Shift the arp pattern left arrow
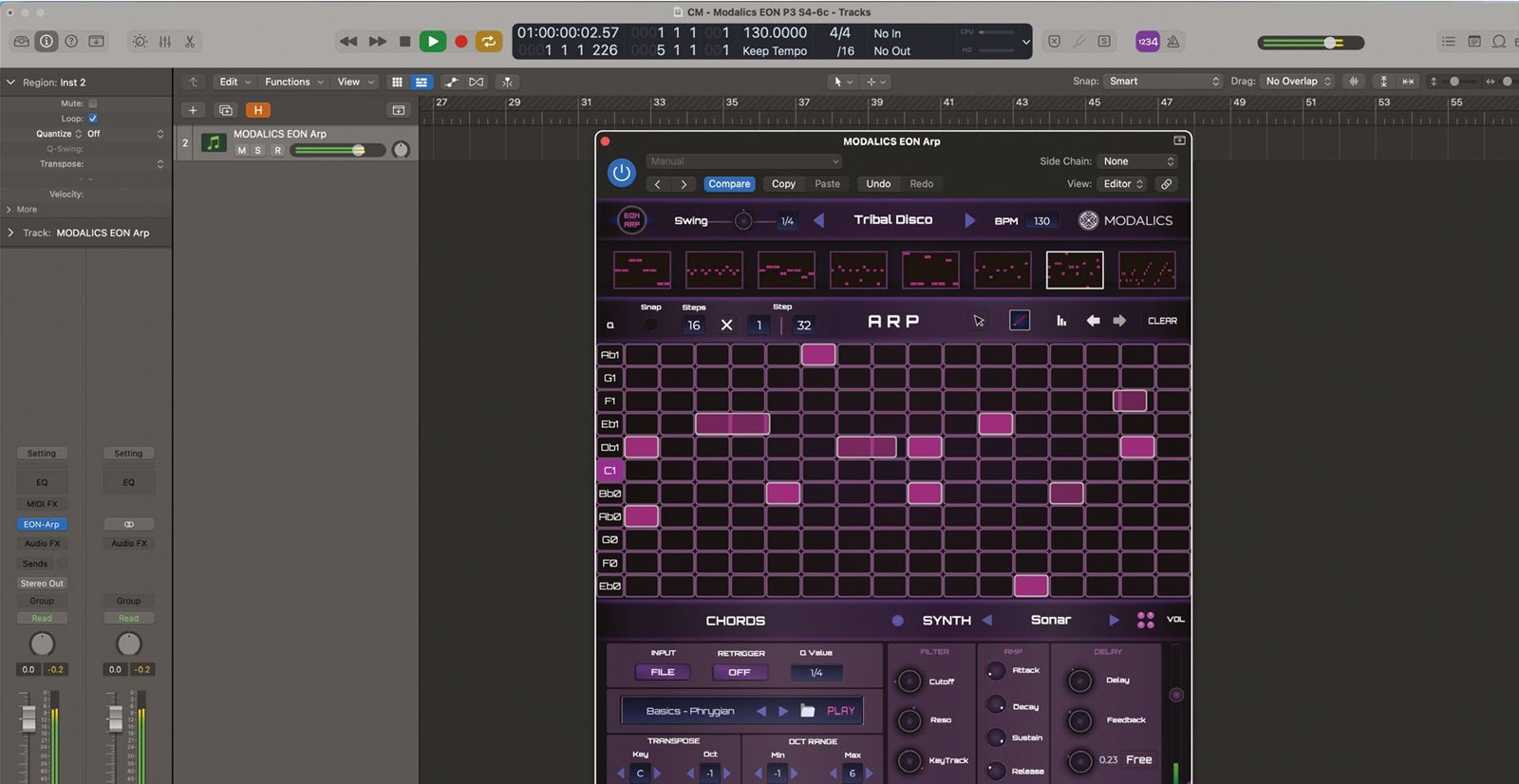 pos(1094,321)
